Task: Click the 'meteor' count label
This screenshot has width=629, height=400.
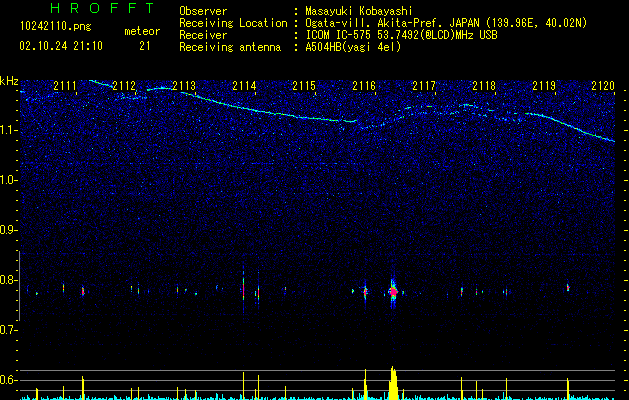Action: click(142, 31)
